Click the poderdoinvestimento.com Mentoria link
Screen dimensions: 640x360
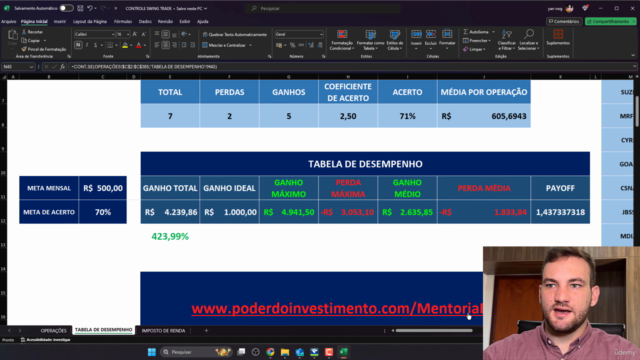[337, 308]
